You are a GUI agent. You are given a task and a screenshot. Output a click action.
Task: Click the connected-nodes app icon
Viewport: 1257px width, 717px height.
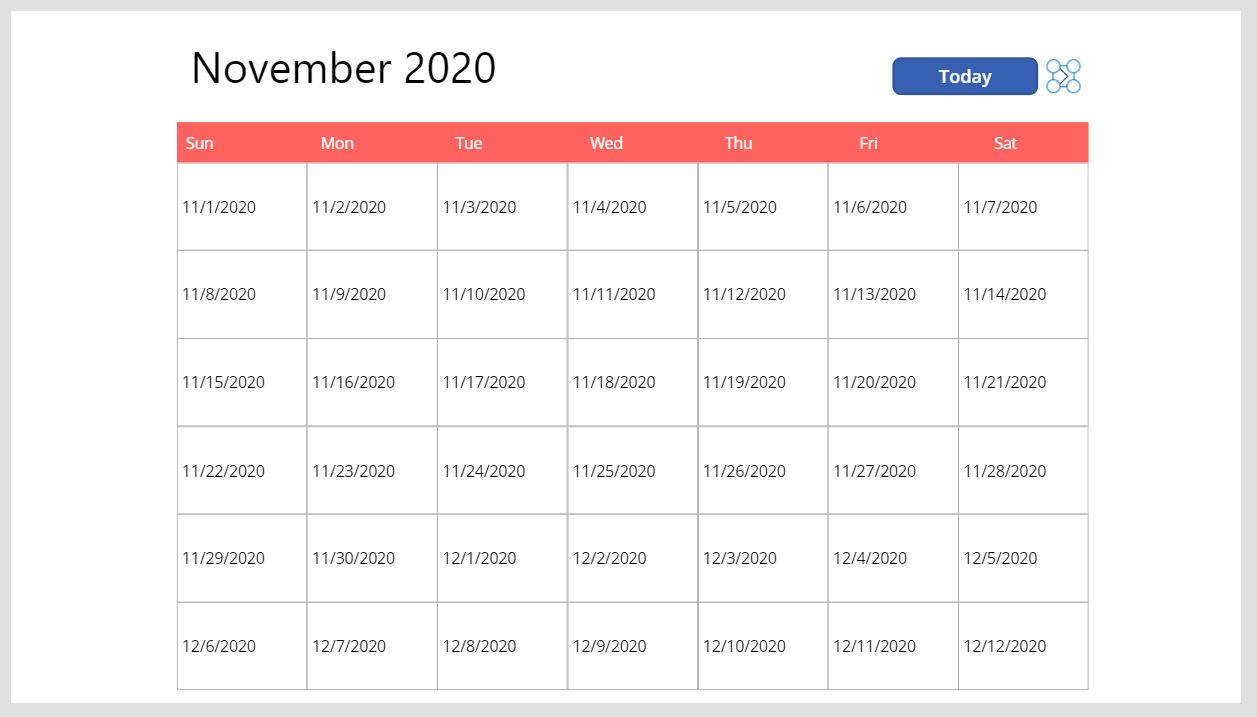pyautogui.click(x=1062, y=75)
